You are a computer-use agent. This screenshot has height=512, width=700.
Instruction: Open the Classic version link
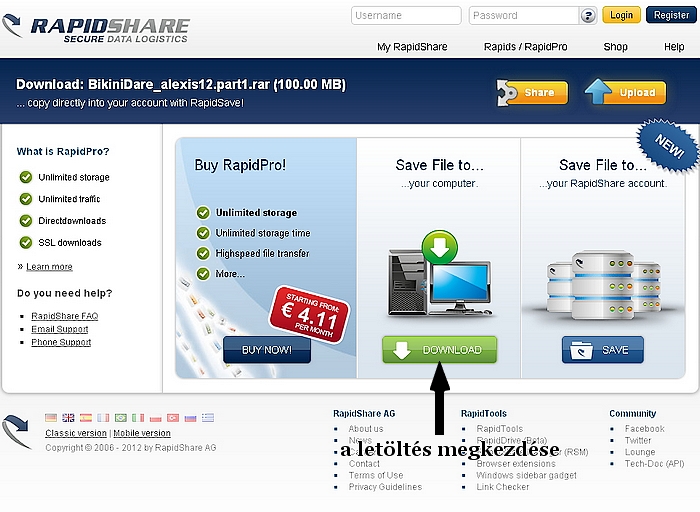[76, 433]
